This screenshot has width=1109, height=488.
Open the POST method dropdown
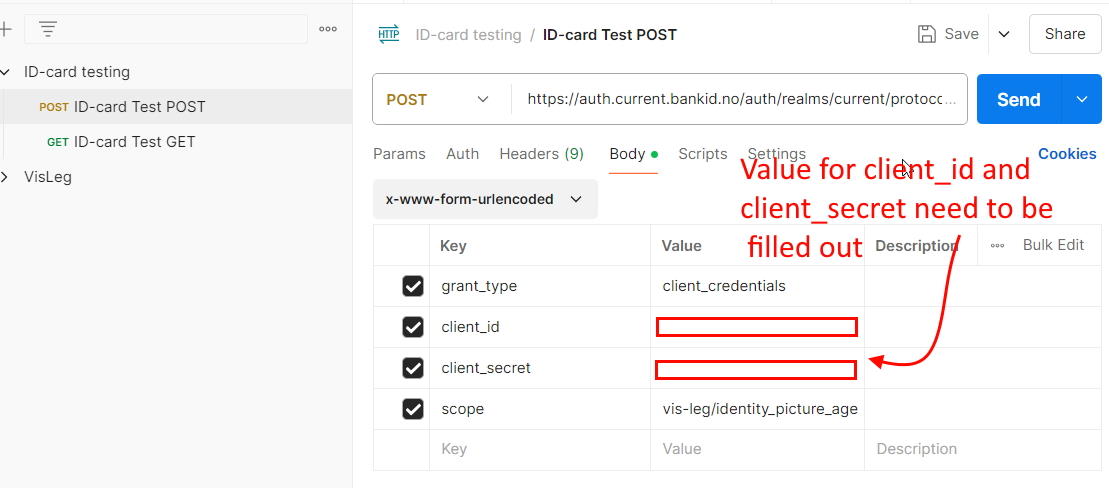coord(441,99)
